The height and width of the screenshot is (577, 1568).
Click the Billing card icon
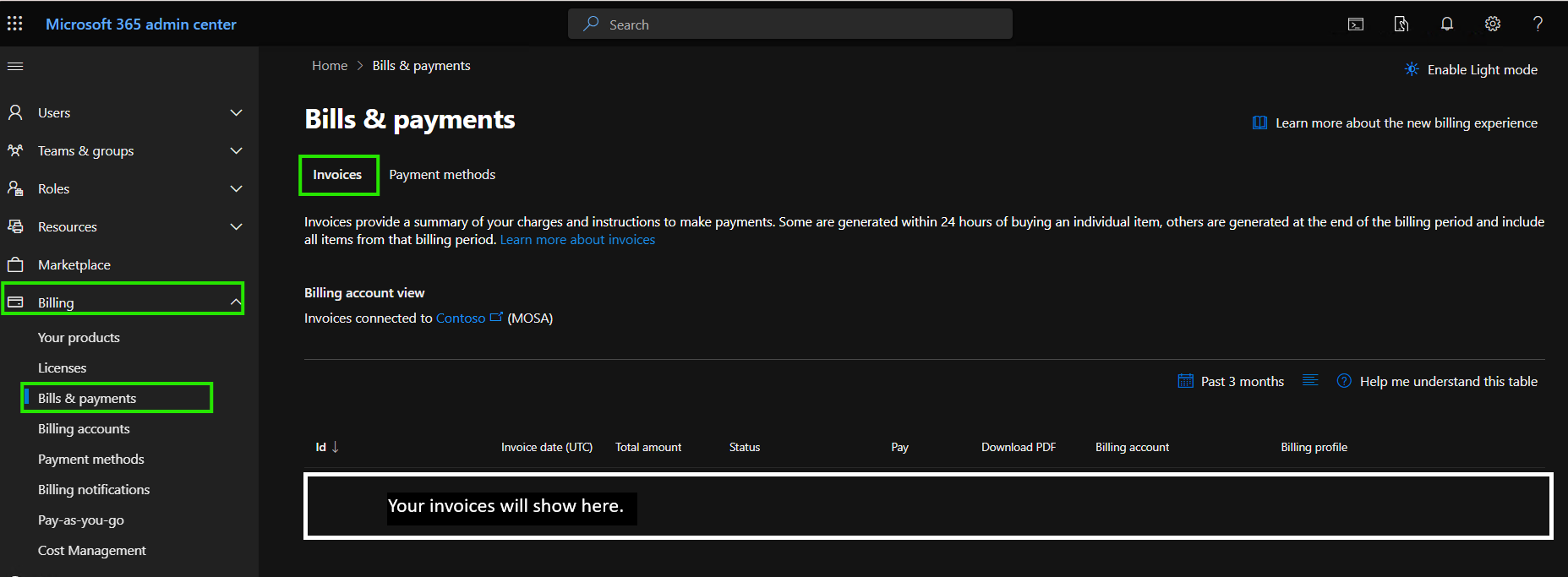point(15,302)
